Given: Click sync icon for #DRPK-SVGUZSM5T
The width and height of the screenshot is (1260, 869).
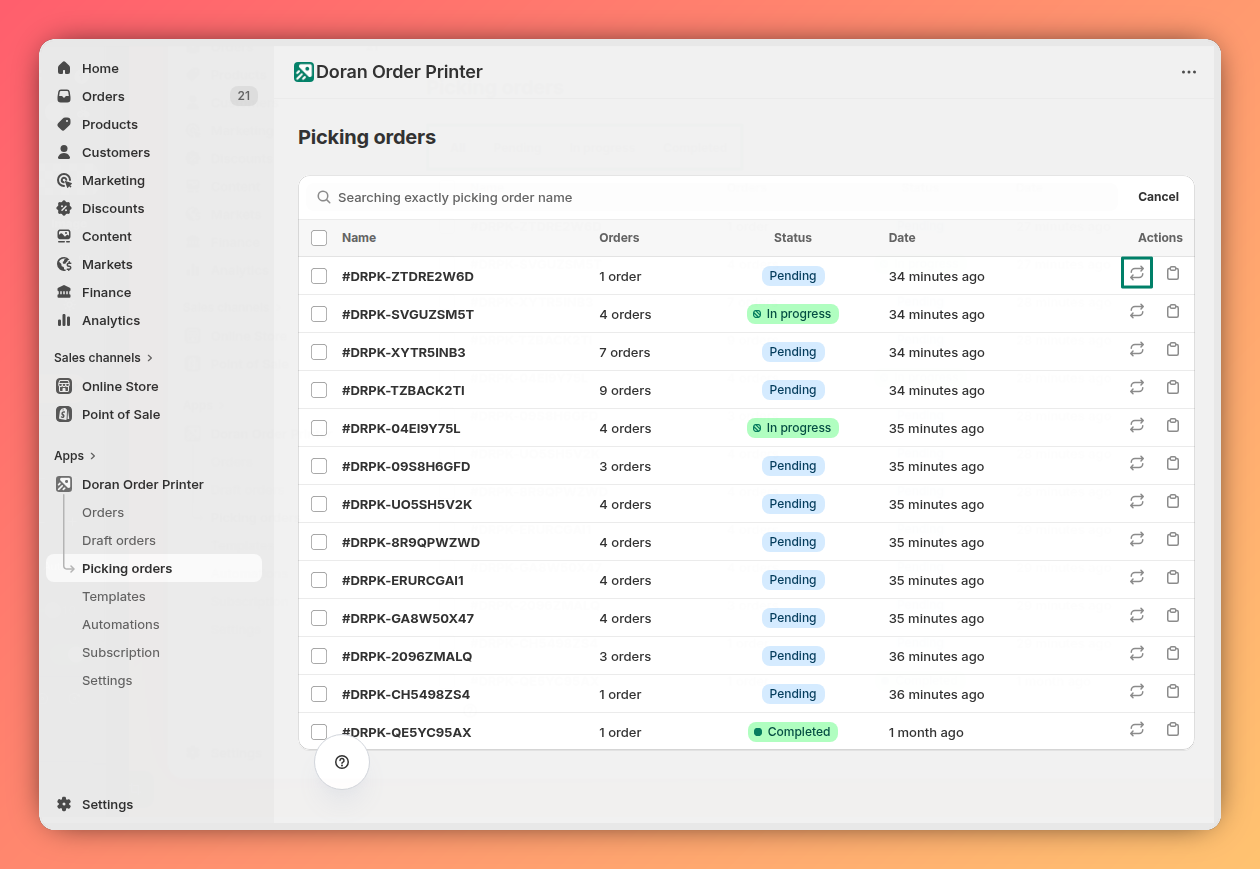Looking at the screenshot, I should 1137,311.
